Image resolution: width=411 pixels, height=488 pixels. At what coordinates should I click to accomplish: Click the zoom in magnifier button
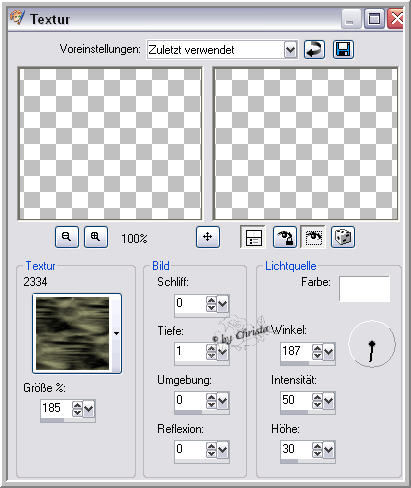click(96, 237)
